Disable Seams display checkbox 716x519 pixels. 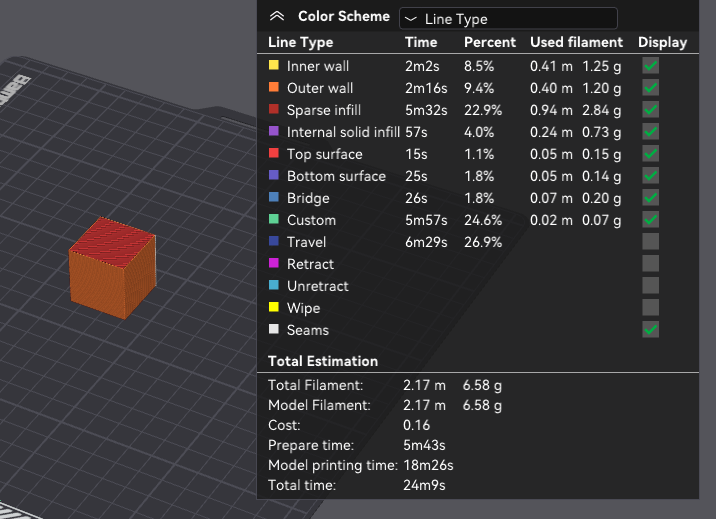pos(650,330)
